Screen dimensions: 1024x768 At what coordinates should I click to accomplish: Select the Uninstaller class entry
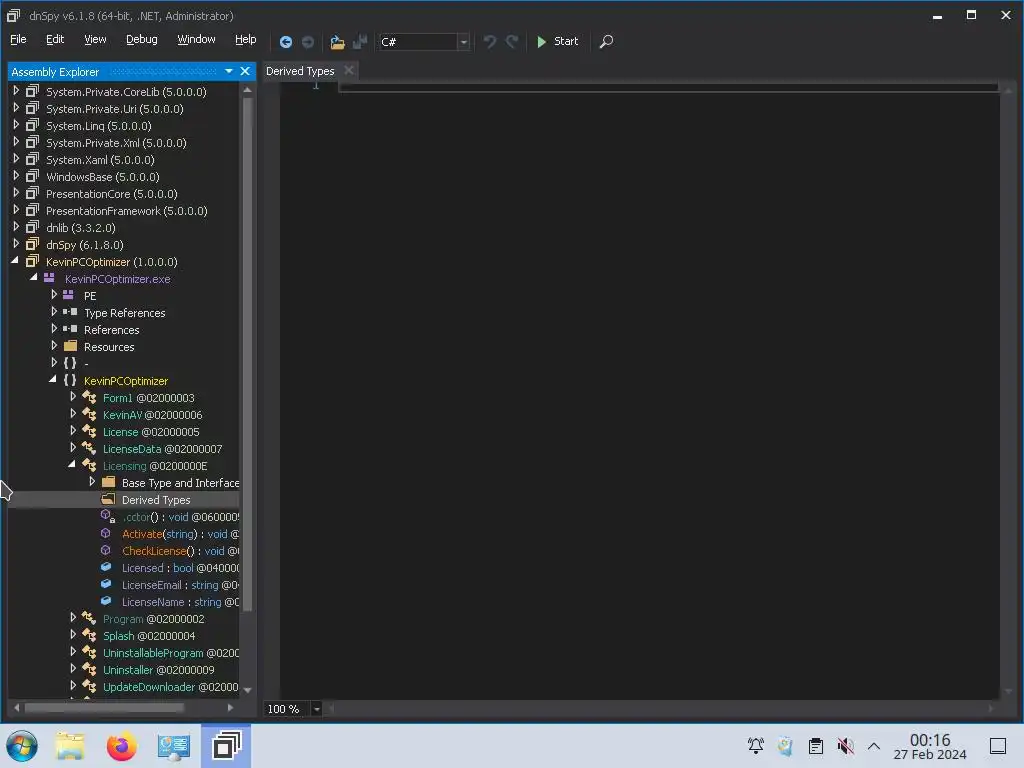(159, 670)
